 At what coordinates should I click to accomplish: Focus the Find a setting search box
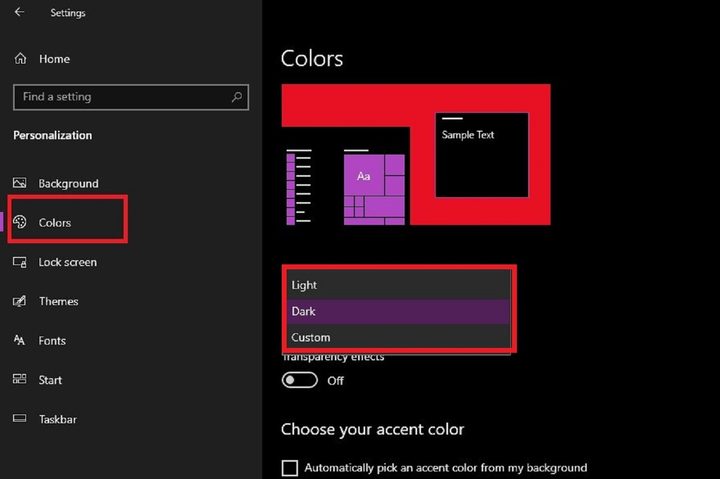point(131,97)
